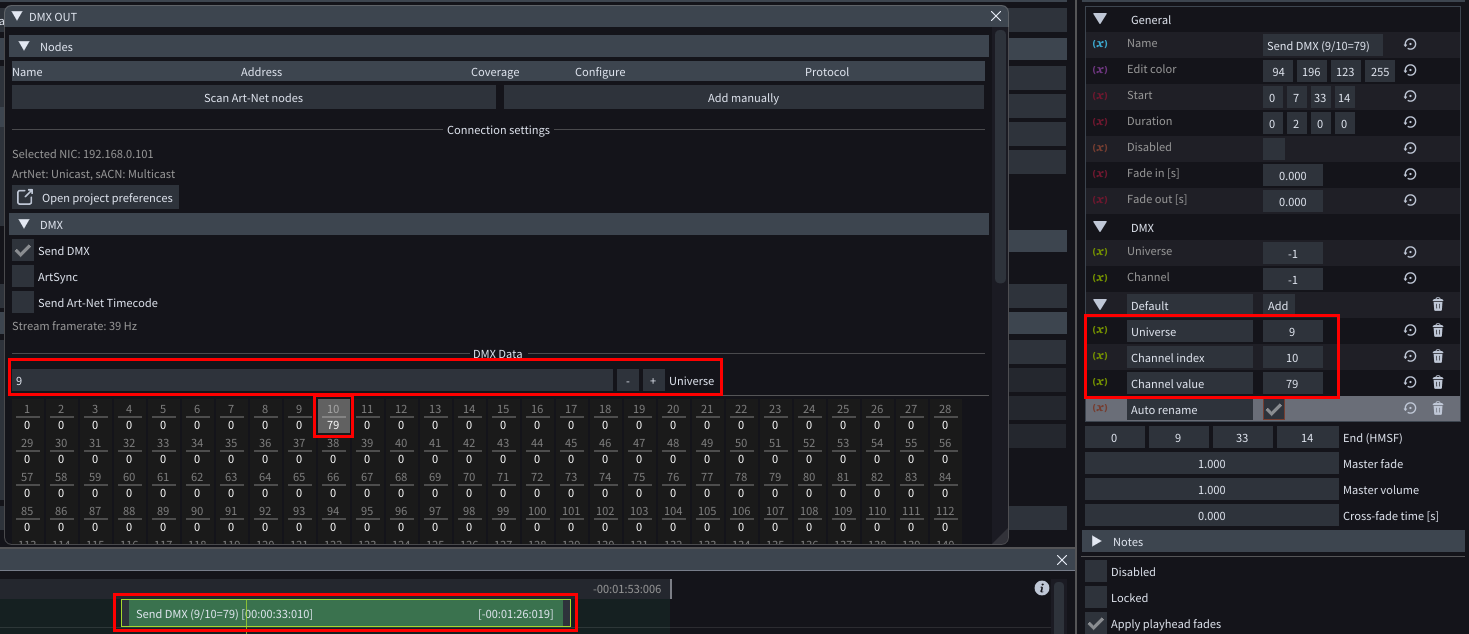This screenshot has width=1469, height=634.
Task: Delete the Default group with trash icon
Action: (x=1437, y=304)
